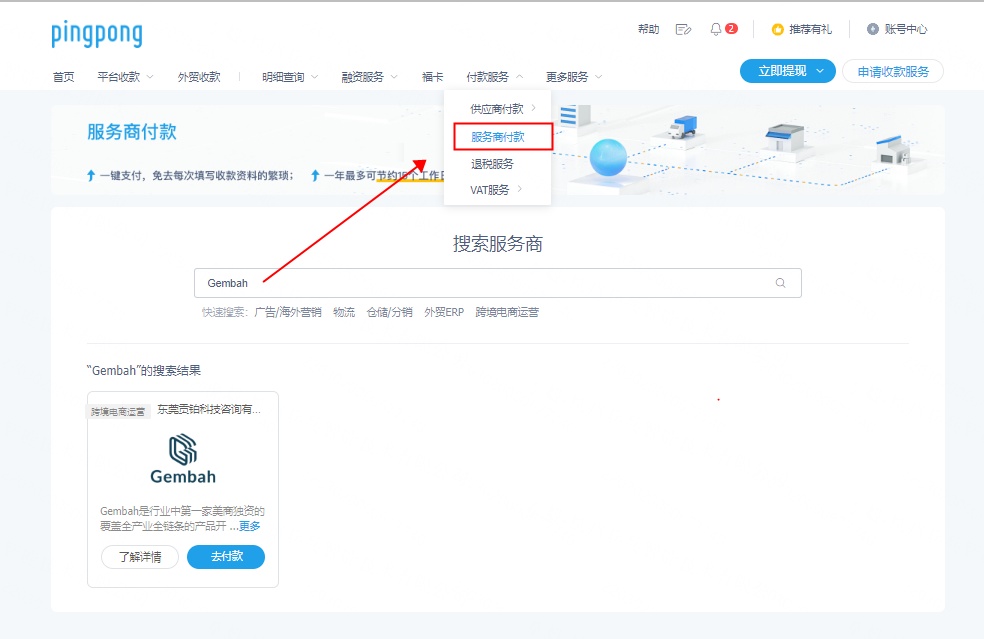Quick search 广告/海外营销
The height and width of the screenshot is (639, 984).
click(288, 312)
